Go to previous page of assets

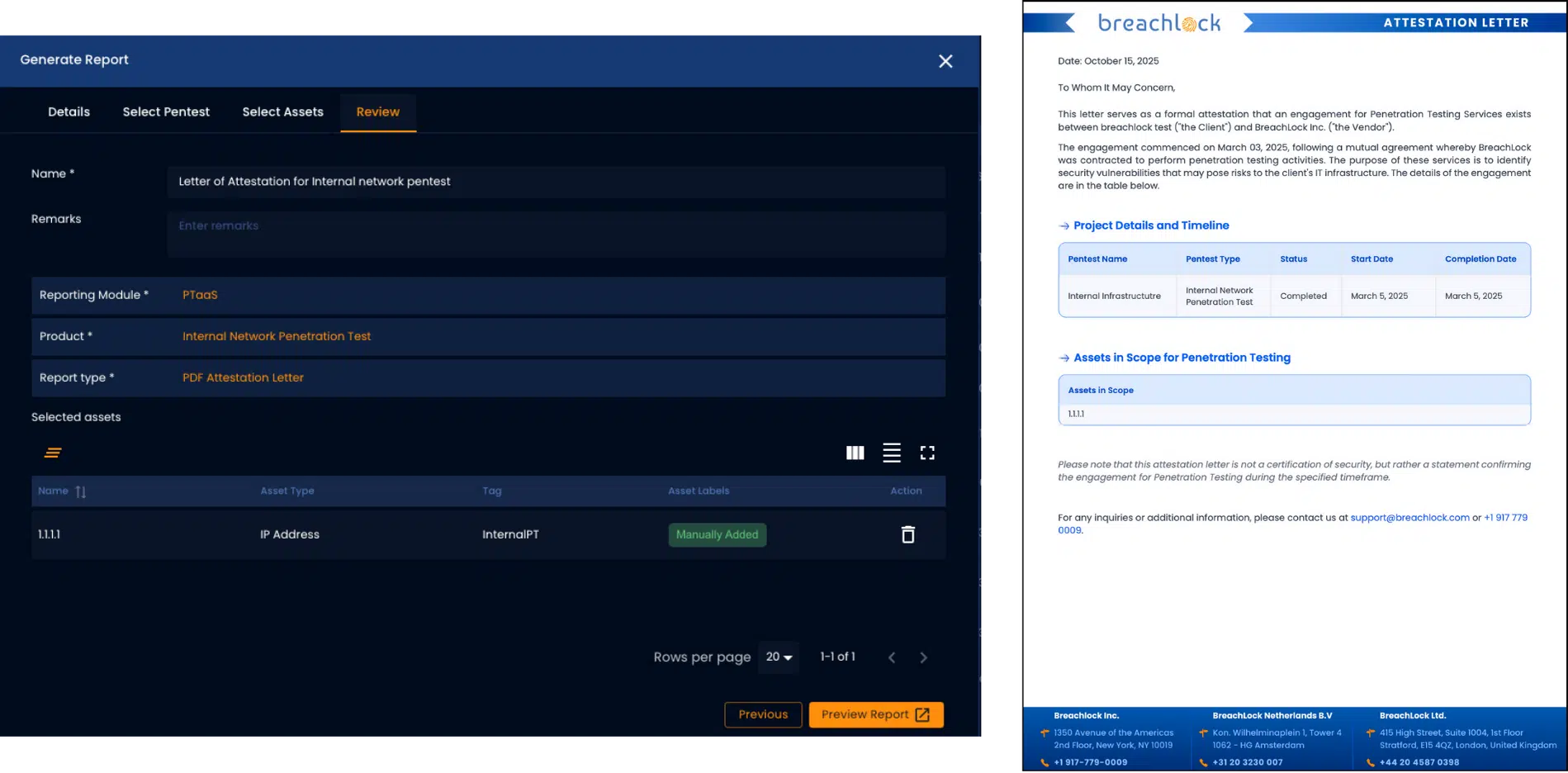coord(892,657)
